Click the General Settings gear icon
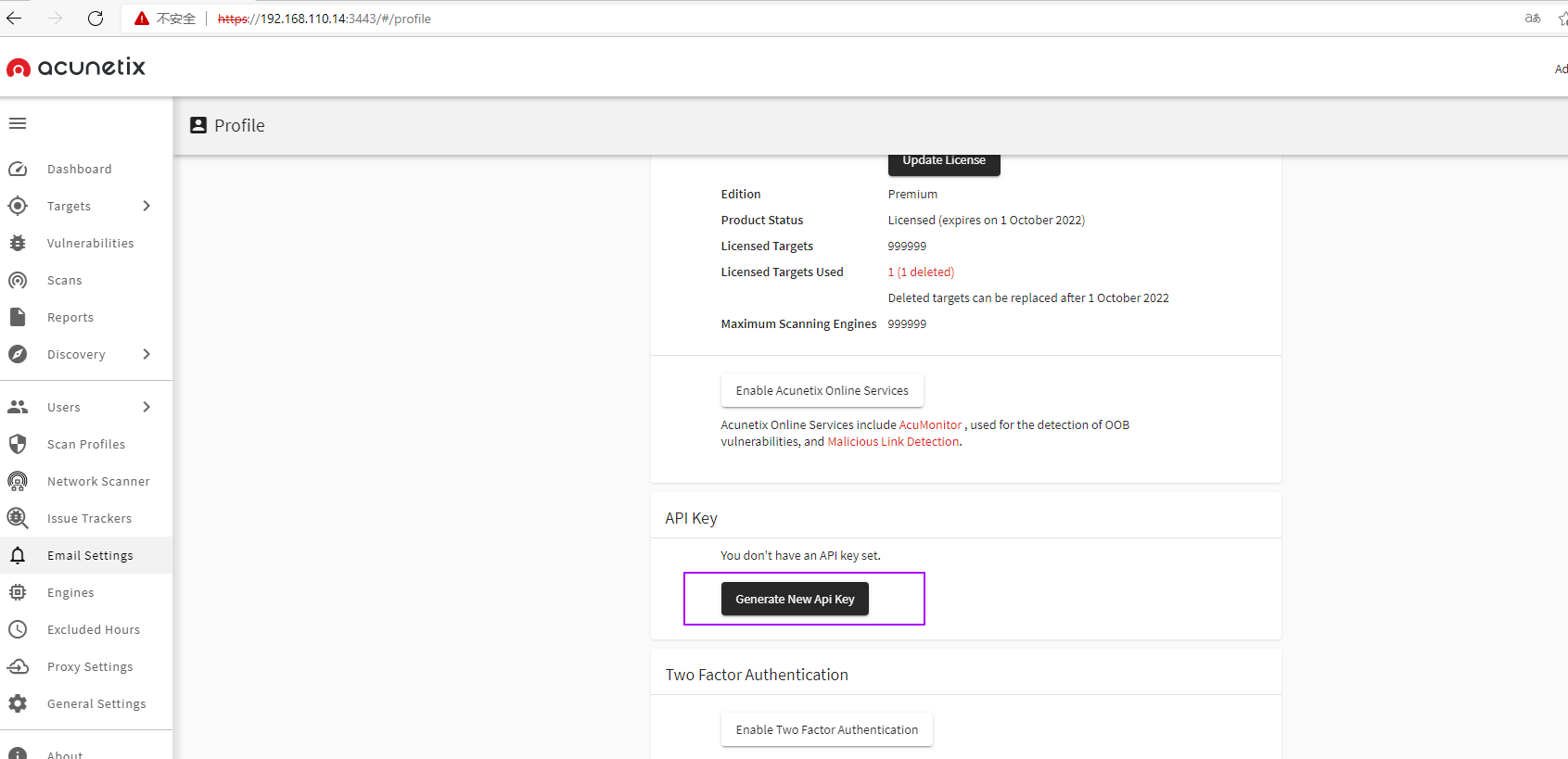The width and height of the screenshot is (1568, 759). coord(18,703)
